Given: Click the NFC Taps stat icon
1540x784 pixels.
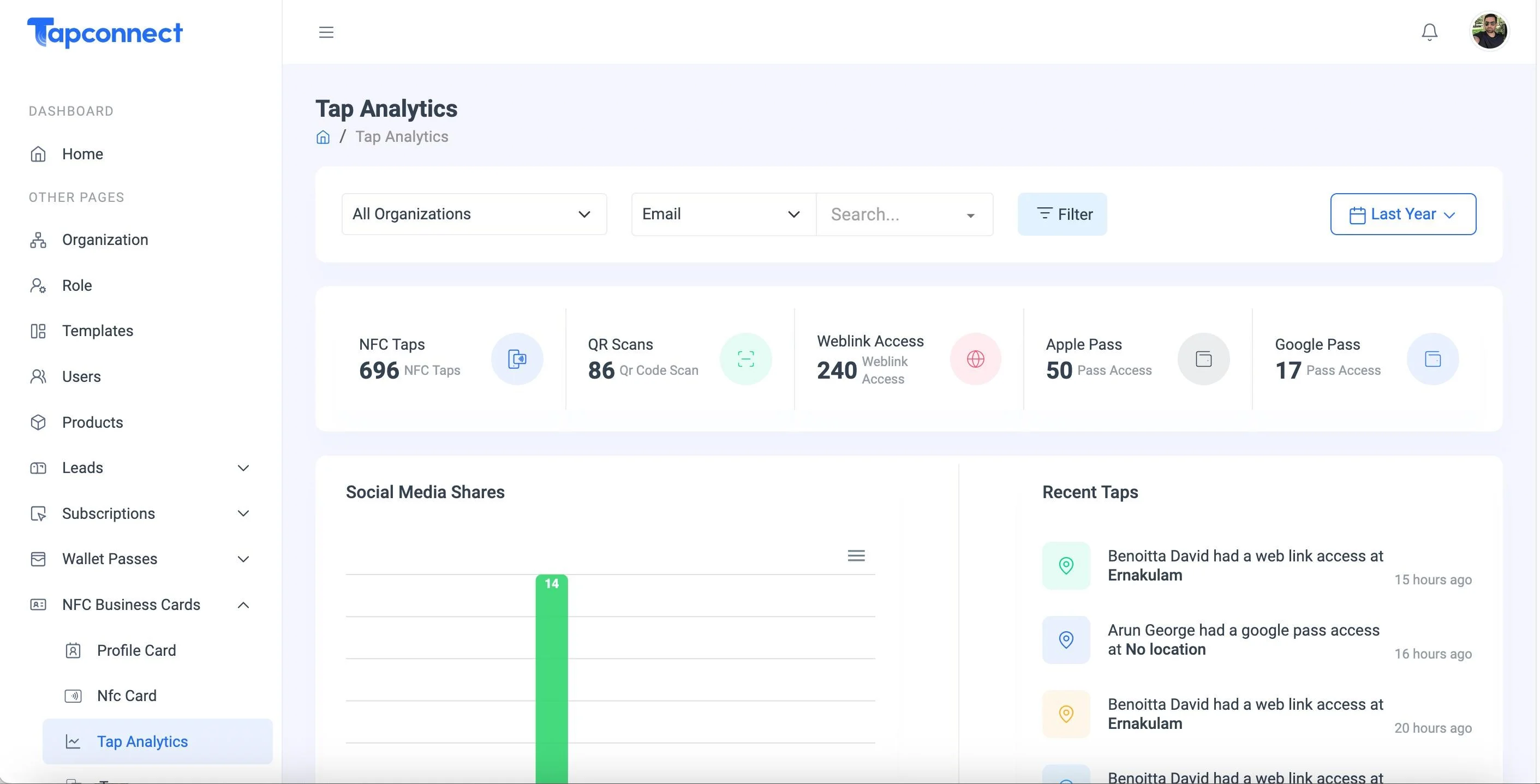Looking at the screenshot, I should click(517, 359).
